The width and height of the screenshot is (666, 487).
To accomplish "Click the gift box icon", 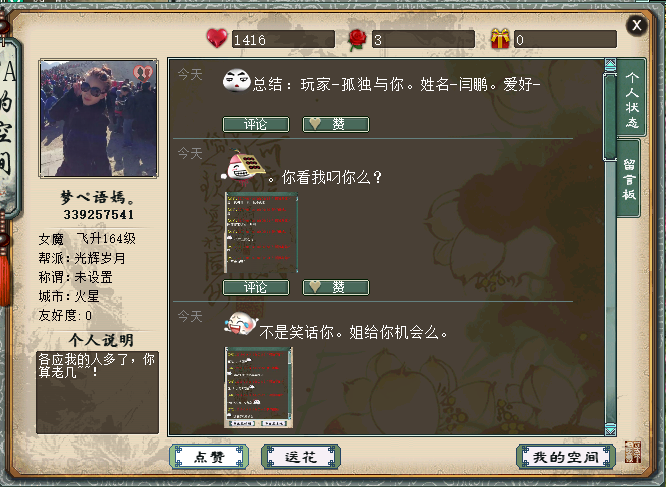I will click(500, 39).
